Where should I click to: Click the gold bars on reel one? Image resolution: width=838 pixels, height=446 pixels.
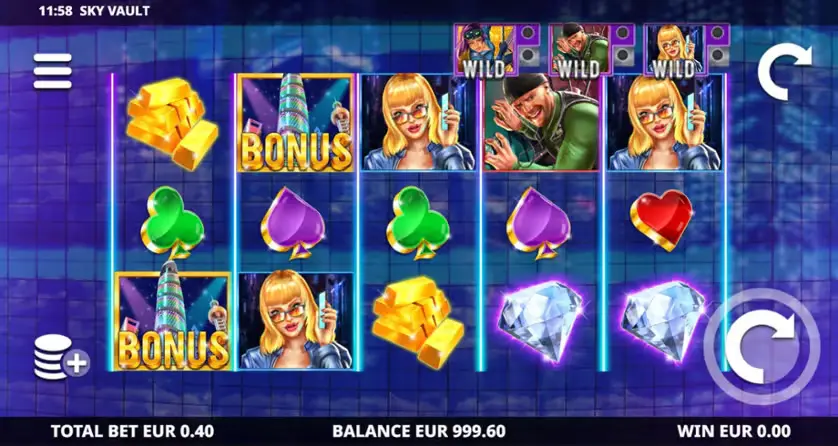[172, 123]
